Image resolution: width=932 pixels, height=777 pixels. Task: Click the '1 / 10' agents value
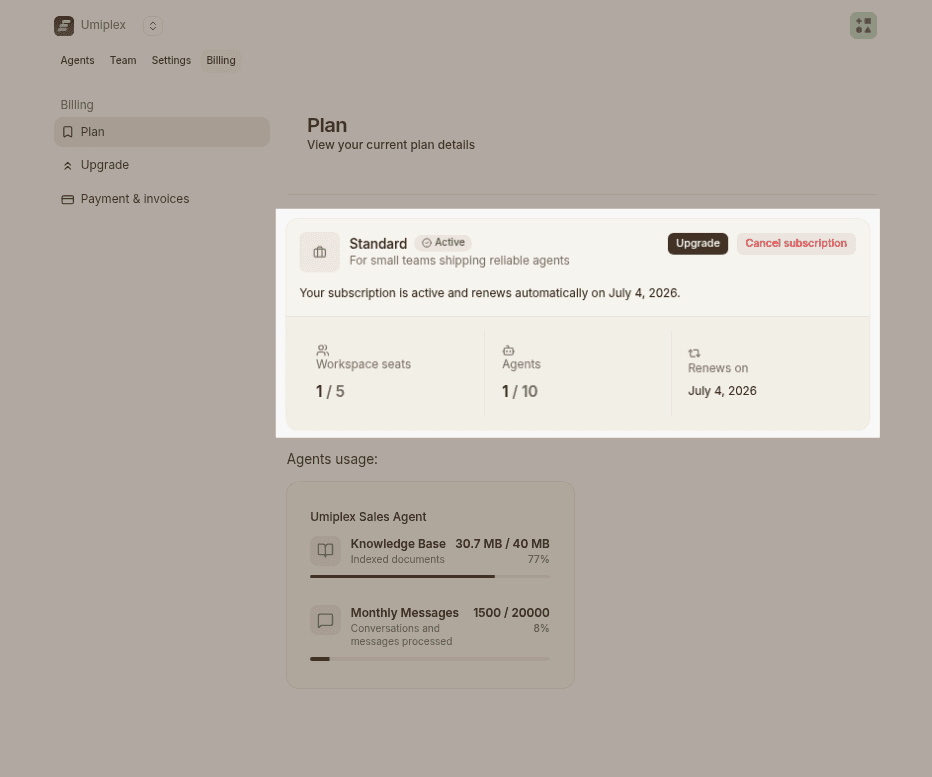(520, 391)
